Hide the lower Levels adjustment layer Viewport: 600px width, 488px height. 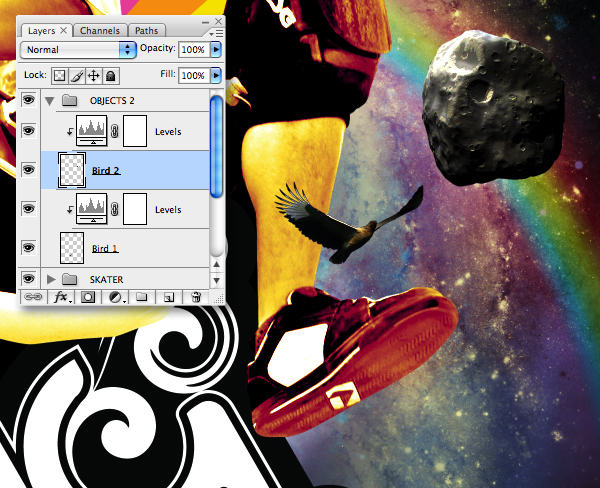(29, 209)
